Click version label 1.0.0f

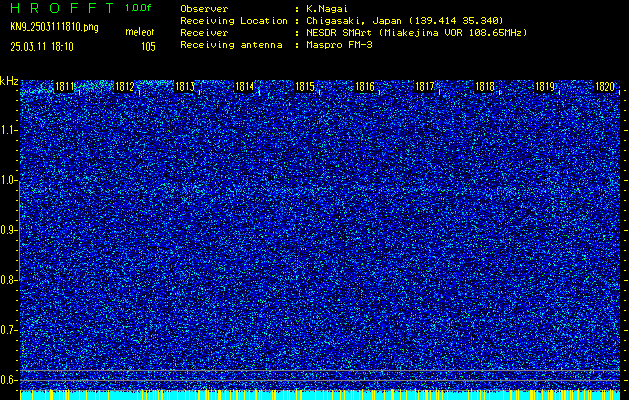tap(138, 8)
